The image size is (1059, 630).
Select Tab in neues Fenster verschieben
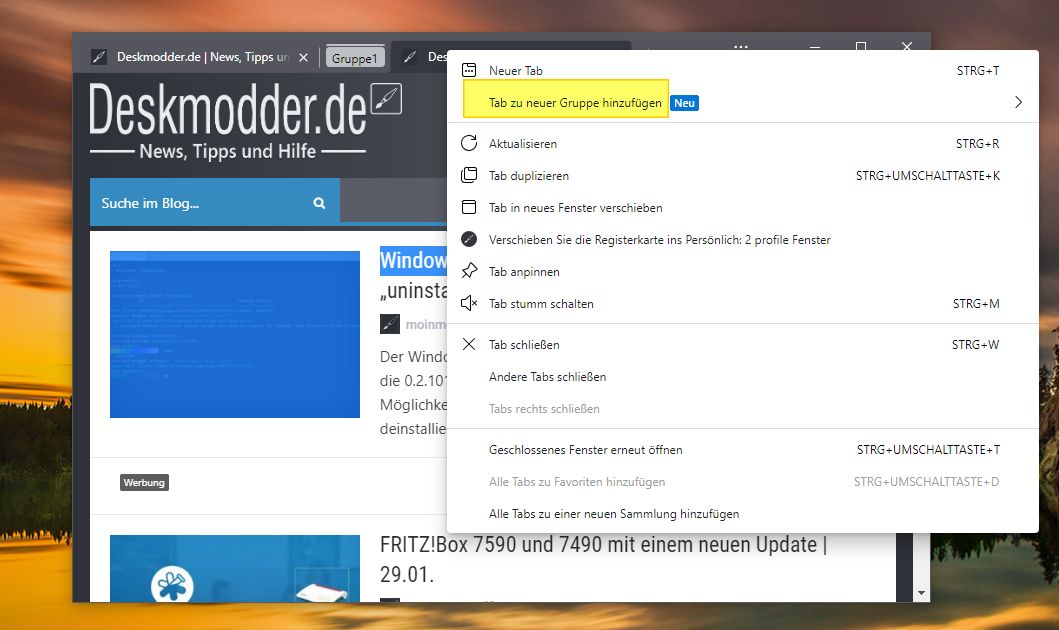tap(743, 207)
